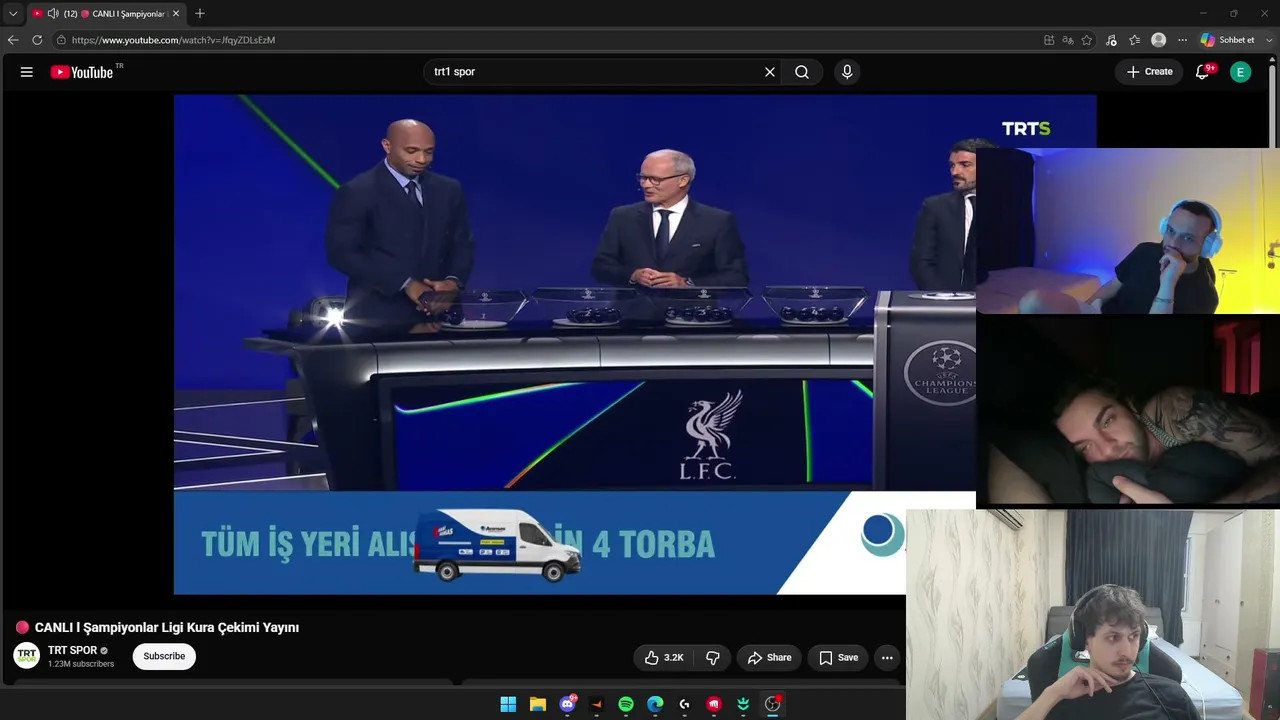Open the Riot client taskbar icon

(x=714, y=704)
